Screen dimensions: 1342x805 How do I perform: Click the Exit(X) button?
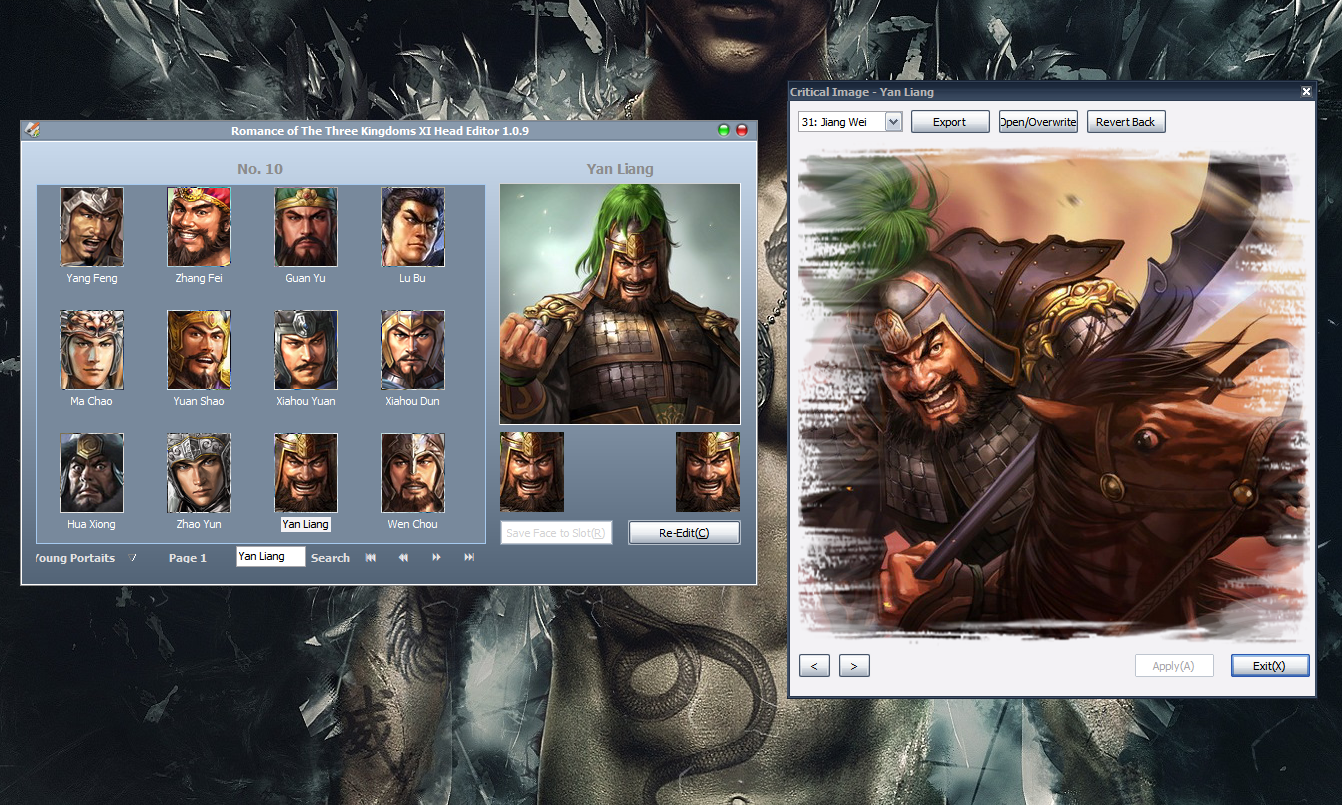click(x=1270, y=666)
